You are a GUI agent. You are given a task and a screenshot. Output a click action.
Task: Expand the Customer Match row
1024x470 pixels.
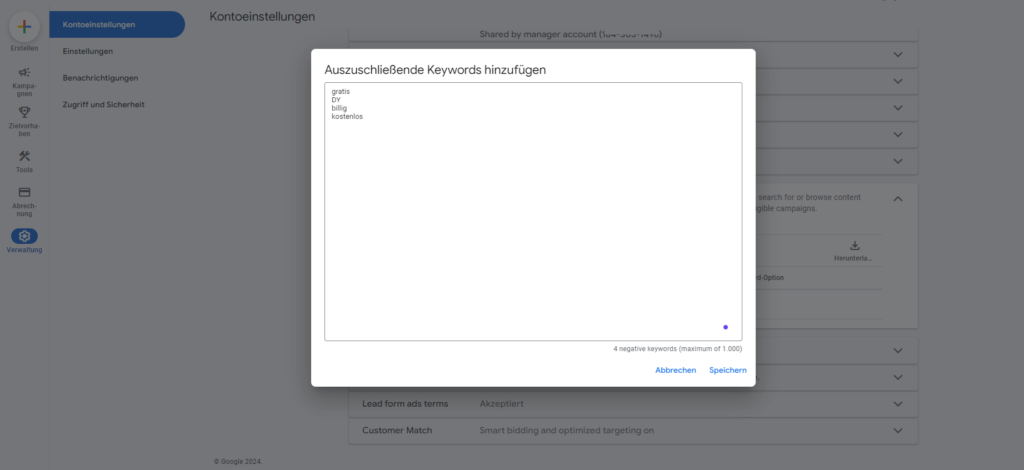click(898, 431)
